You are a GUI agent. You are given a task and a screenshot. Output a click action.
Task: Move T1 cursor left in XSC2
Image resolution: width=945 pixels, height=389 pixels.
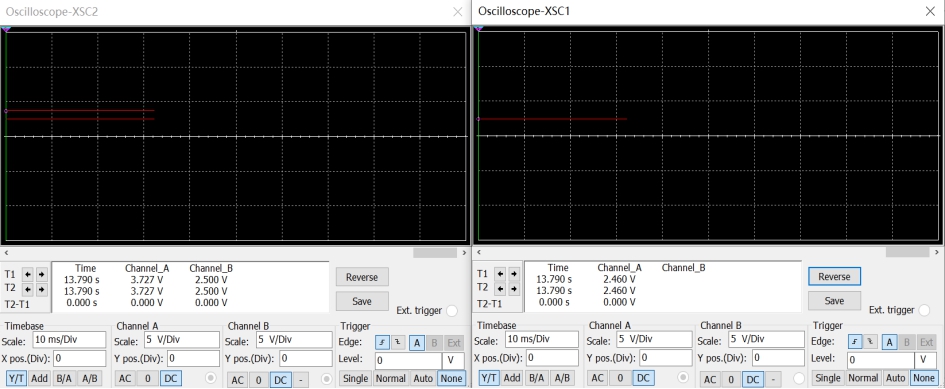point(28,274)
